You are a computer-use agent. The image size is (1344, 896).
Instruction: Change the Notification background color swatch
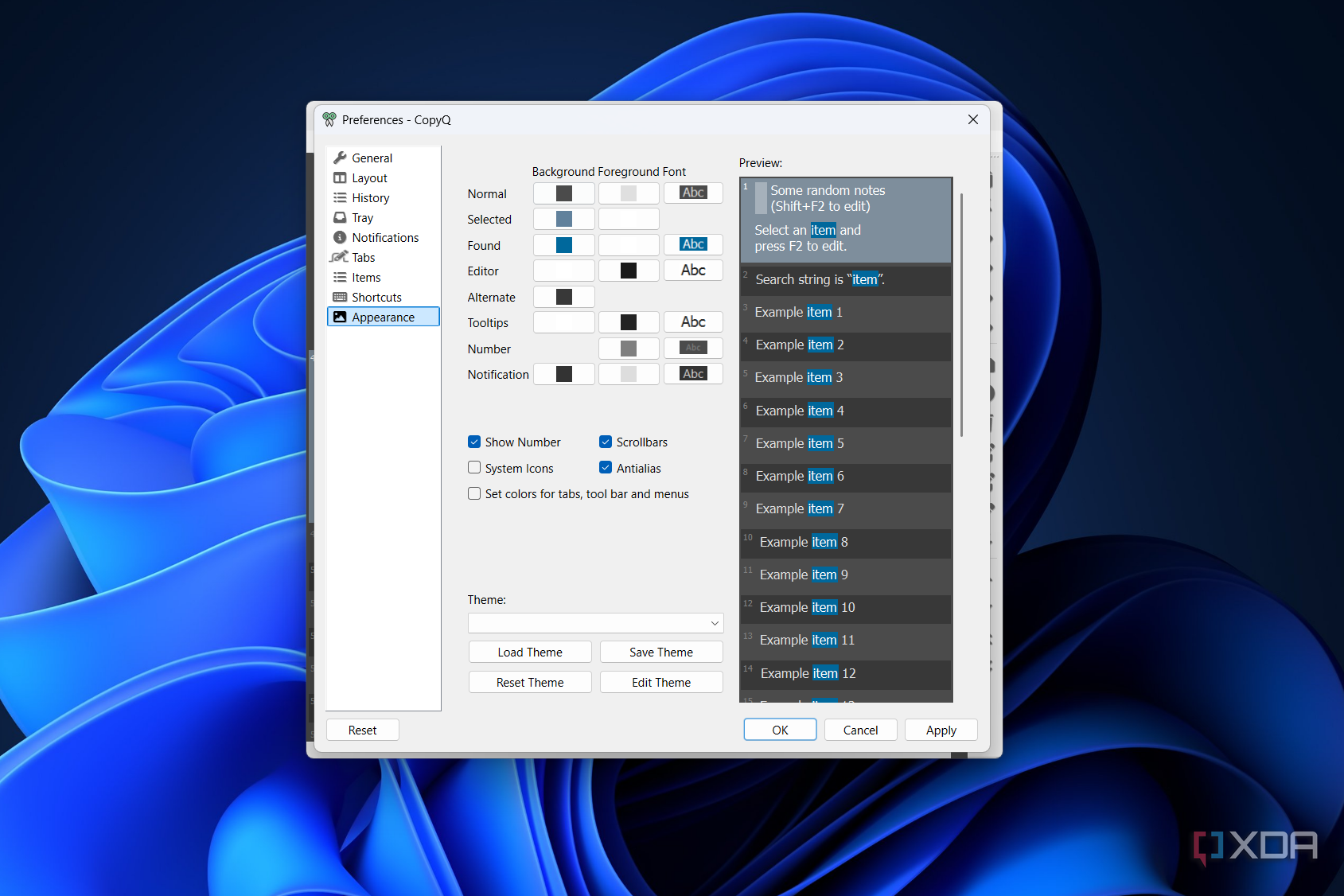click(564, 374)
